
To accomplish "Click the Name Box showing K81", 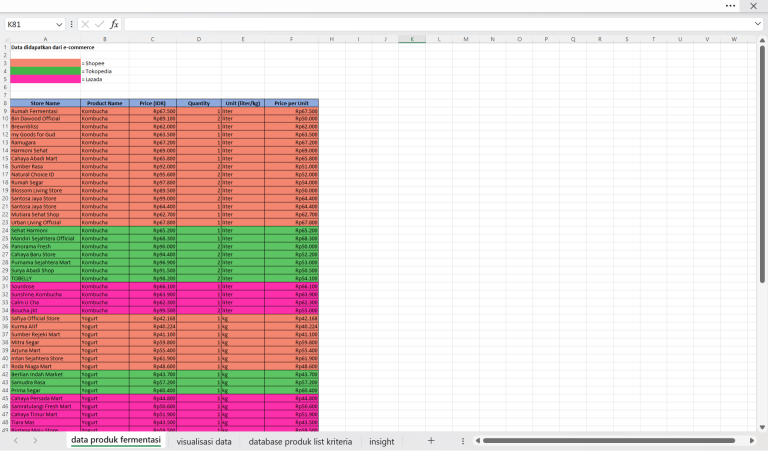I will (x=28, y=24).
